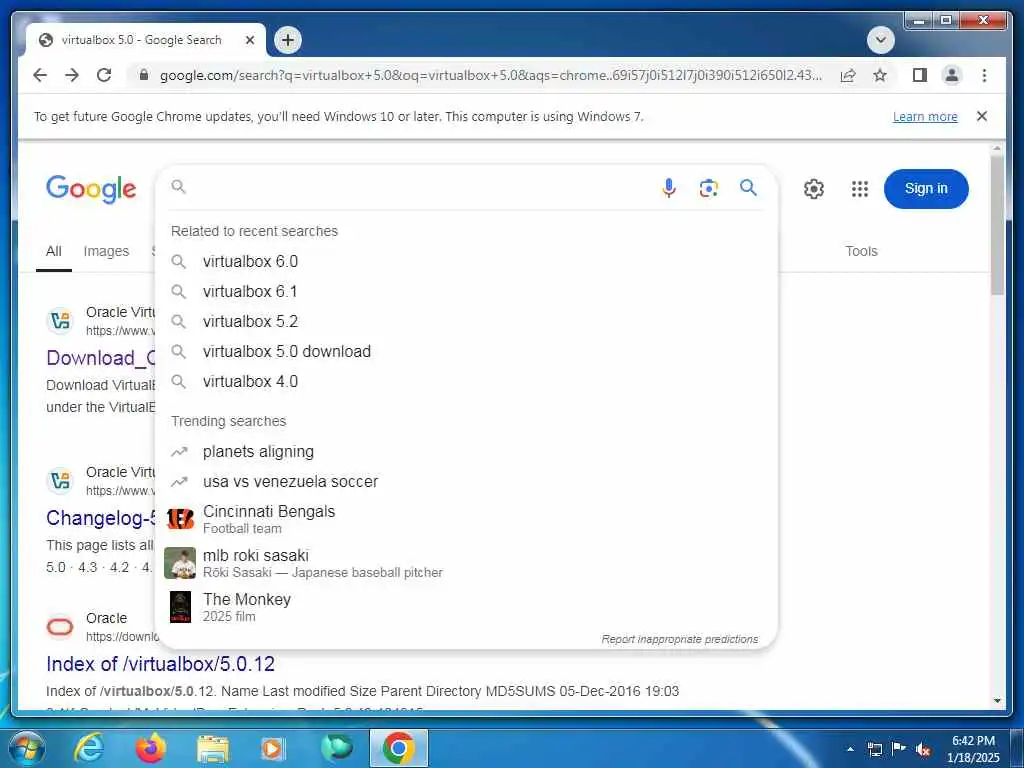Open the clock showing 6:42 PM
Image resolution: width=1024 pixels, height=768 pixels.
973,749
